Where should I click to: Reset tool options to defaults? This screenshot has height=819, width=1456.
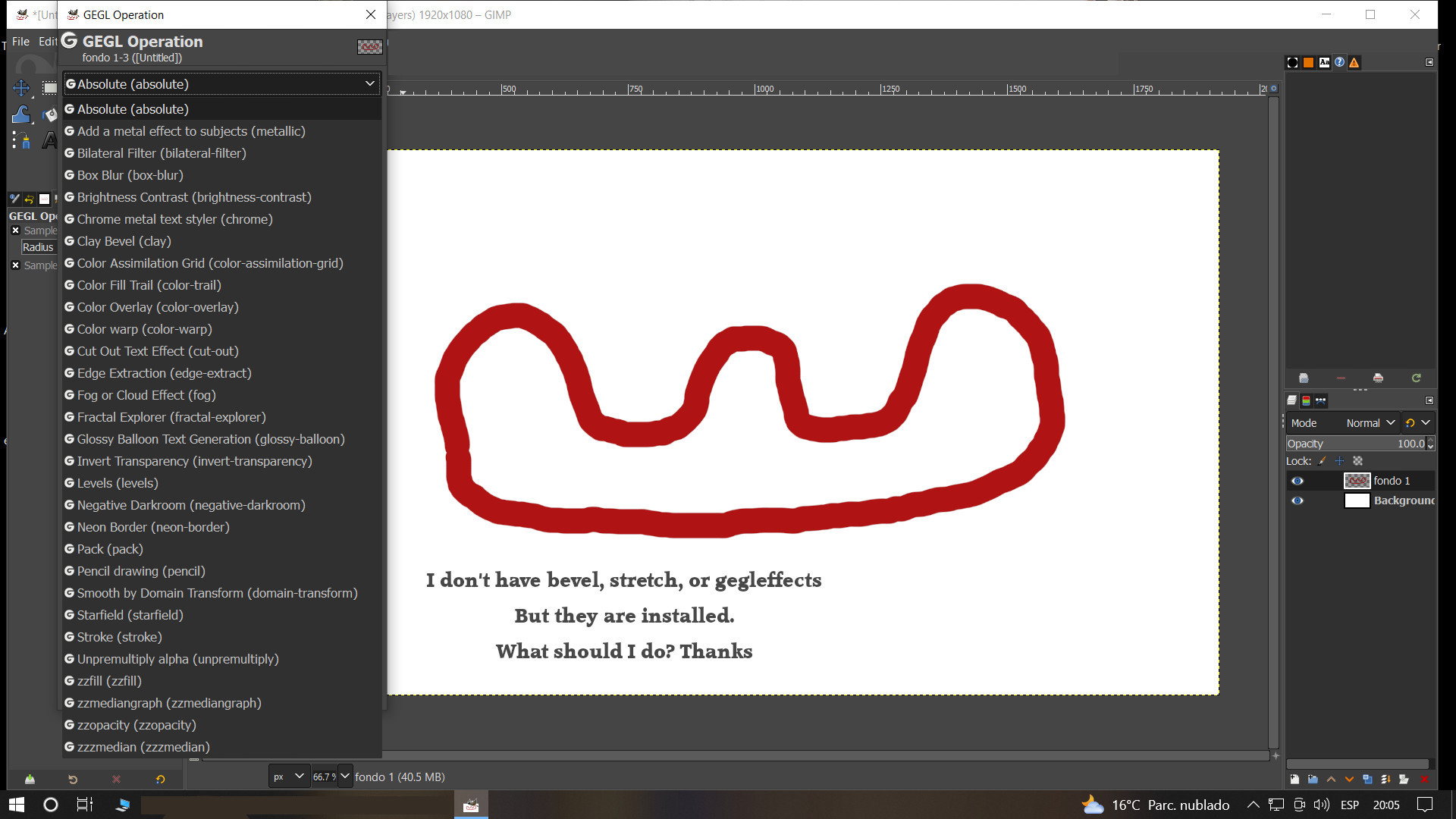[160, 779]
